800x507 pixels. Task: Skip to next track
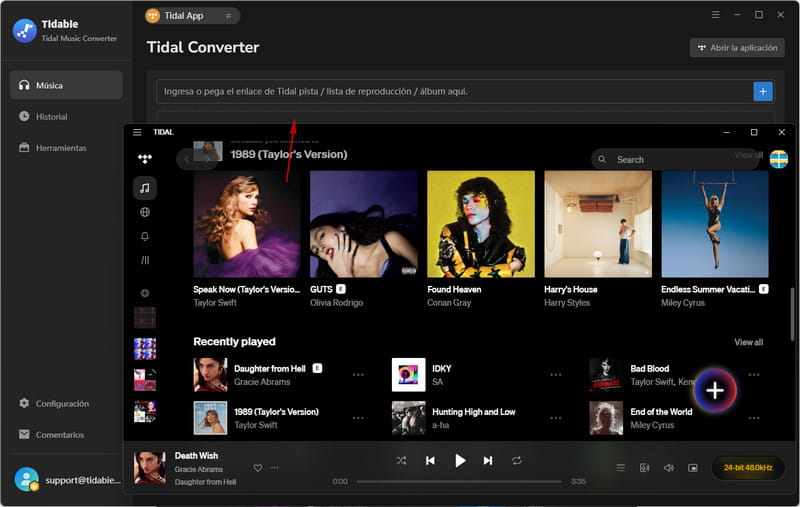click(x=488, y=461)
